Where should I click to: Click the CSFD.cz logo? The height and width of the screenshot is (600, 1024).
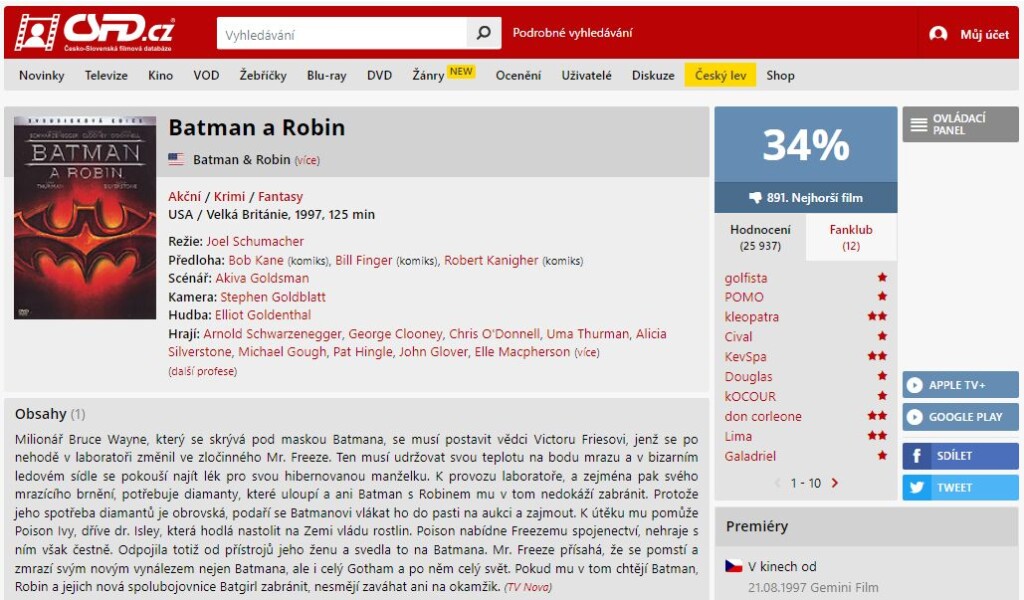[x=95, y=33]
